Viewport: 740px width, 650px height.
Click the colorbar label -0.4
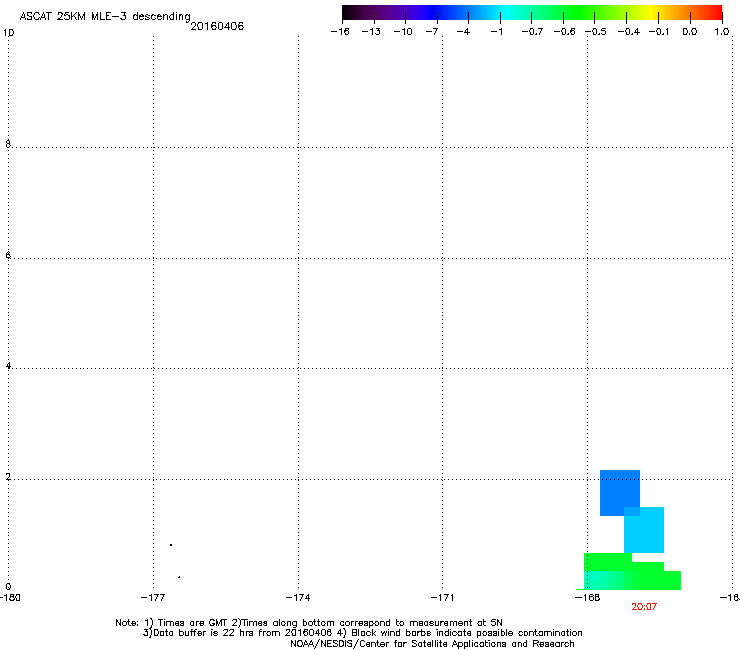629,32
